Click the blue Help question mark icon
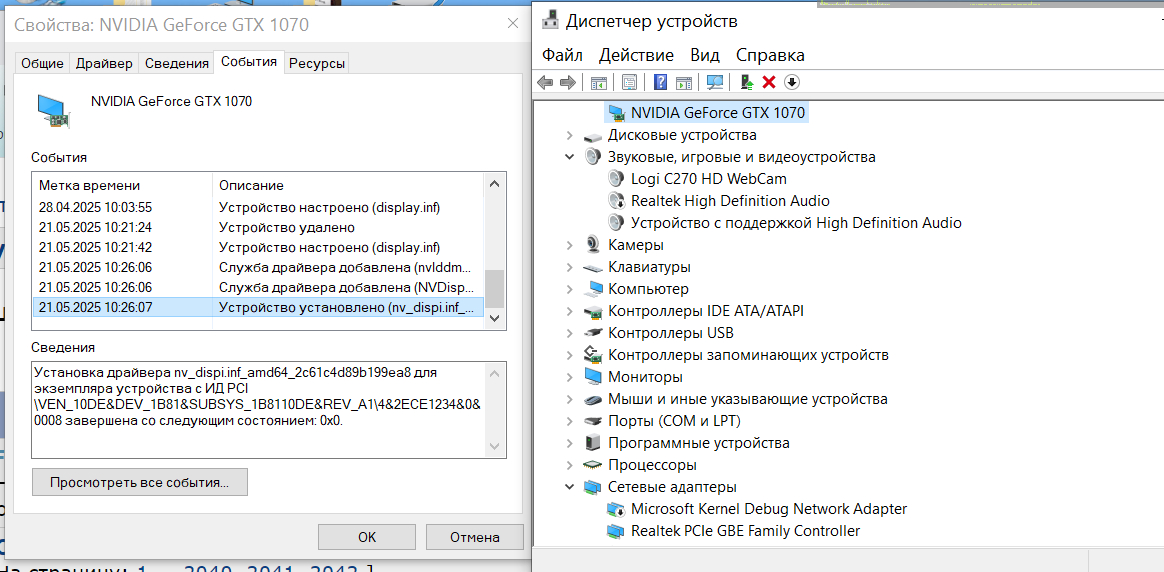The height and width of the screenshot is (572, 1164). click(x=661, y=82)
